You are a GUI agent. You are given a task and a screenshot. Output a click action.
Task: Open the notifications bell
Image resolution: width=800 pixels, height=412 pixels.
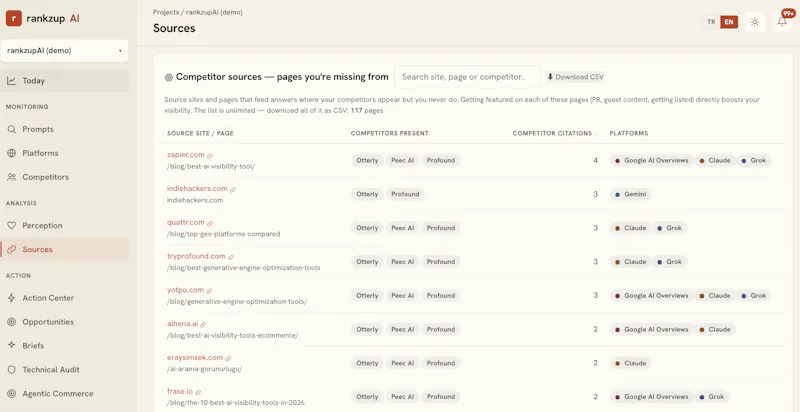[x=782, y=22]
